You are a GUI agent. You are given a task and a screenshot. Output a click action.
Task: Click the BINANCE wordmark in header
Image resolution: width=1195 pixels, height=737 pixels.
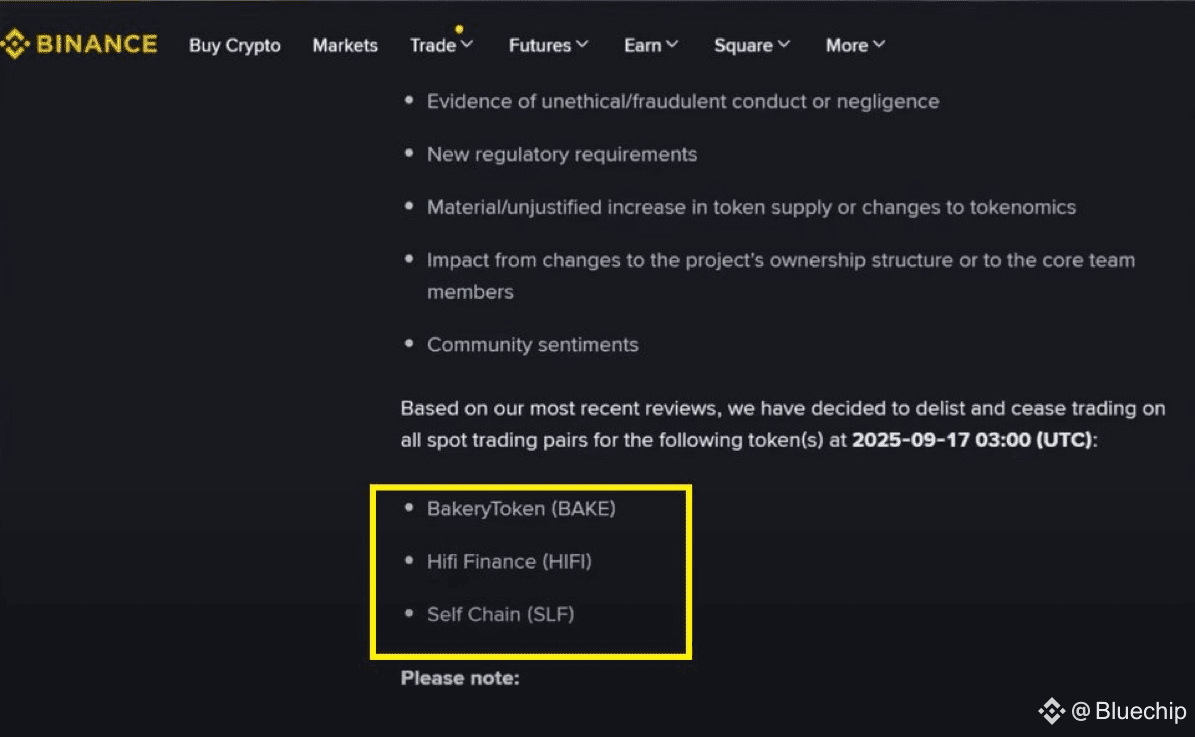point(97,44)
